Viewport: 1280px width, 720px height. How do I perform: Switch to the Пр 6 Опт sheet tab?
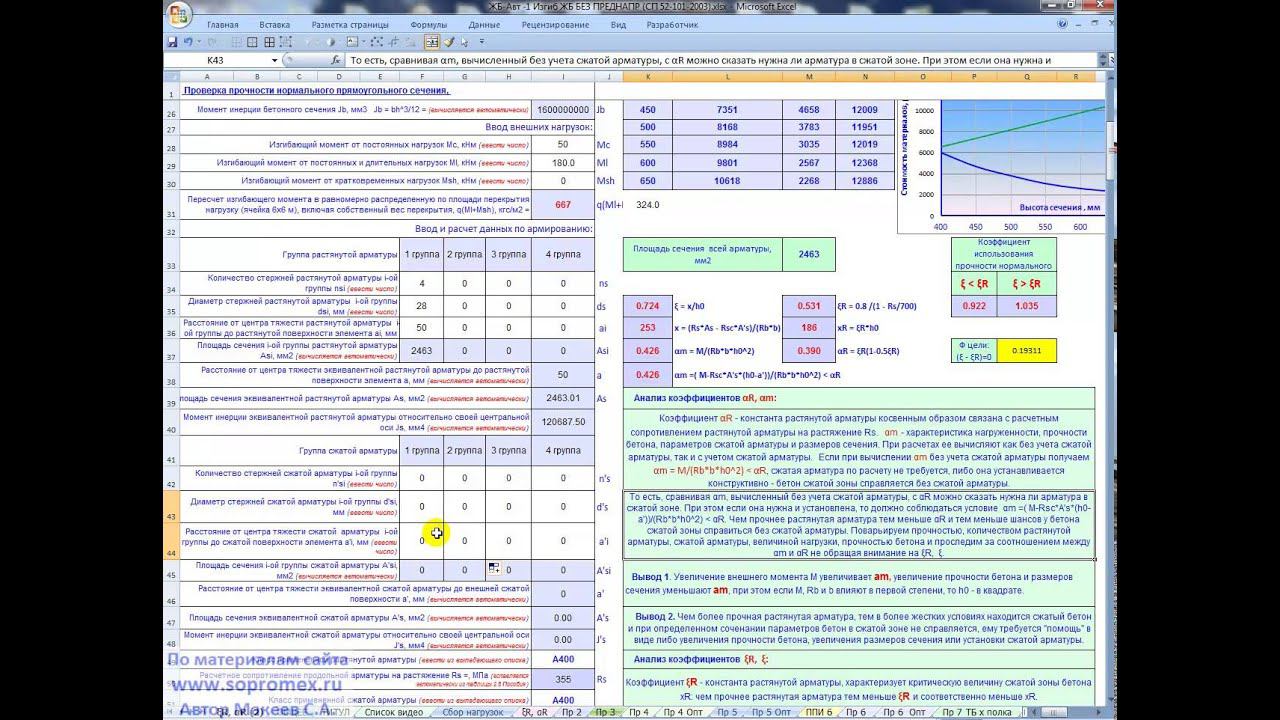click(902, 712)
